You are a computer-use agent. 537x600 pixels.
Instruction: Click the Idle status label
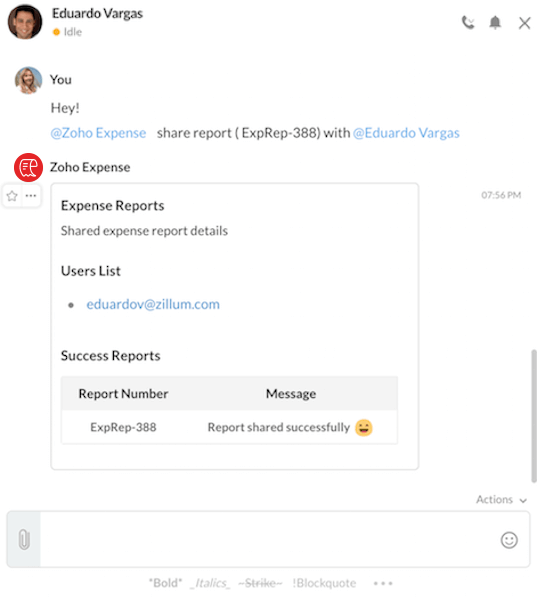[x=73, y=32]
